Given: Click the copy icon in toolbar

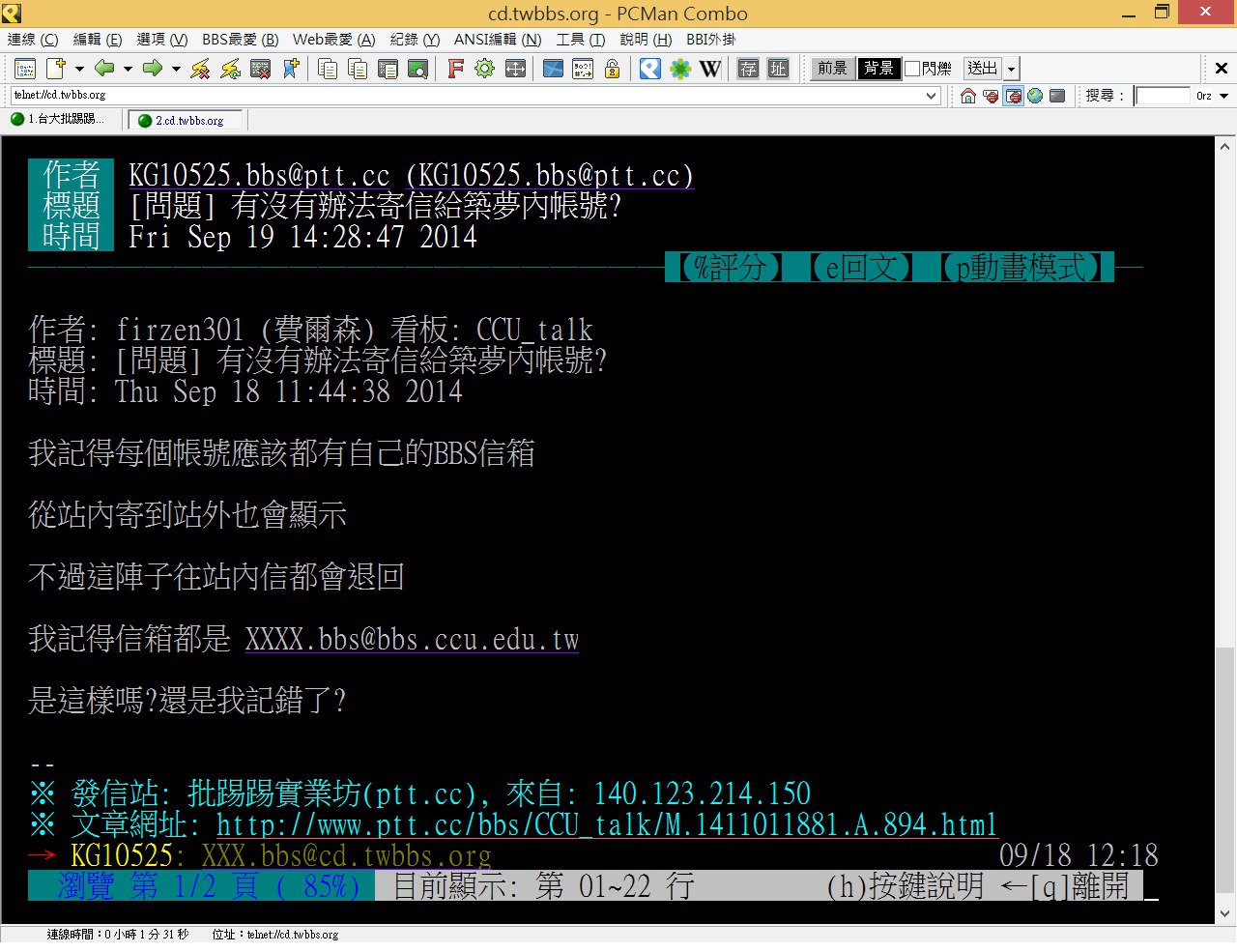Looking at the screenshot, I should pos(328,69).
